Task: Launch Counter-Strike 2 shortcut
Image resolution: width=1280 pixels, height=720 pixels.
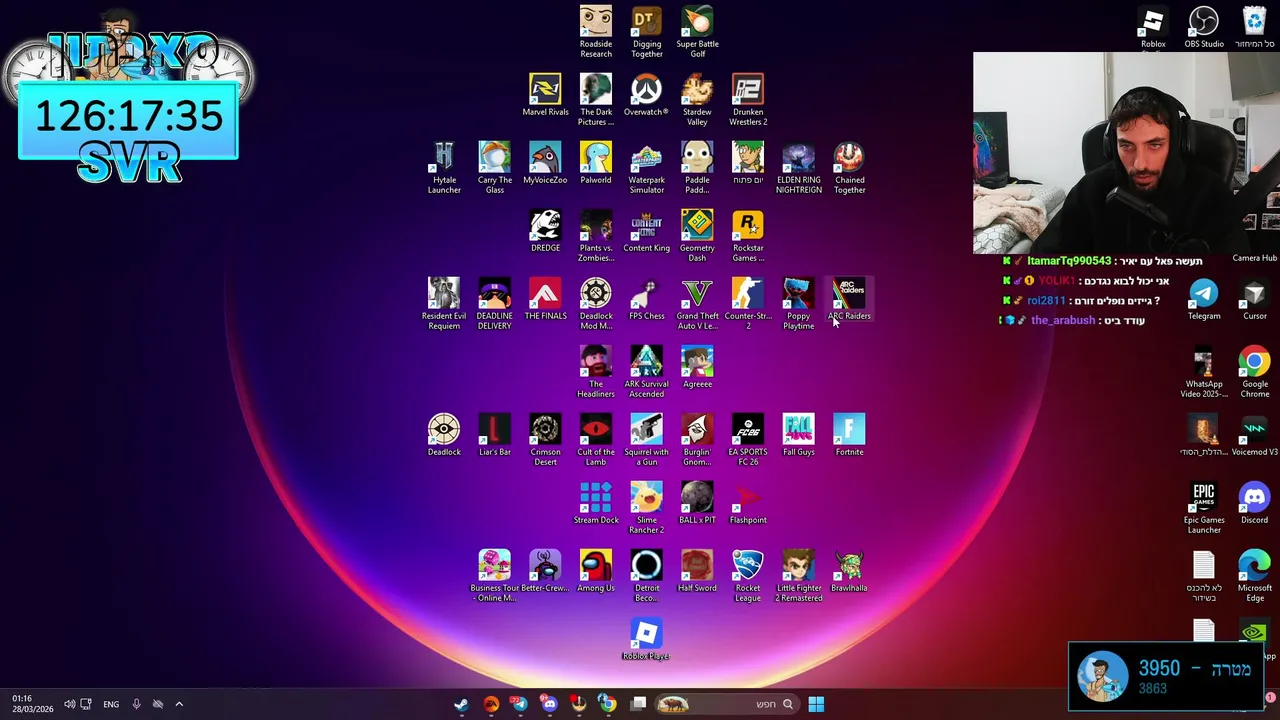Action: (748, 304)
